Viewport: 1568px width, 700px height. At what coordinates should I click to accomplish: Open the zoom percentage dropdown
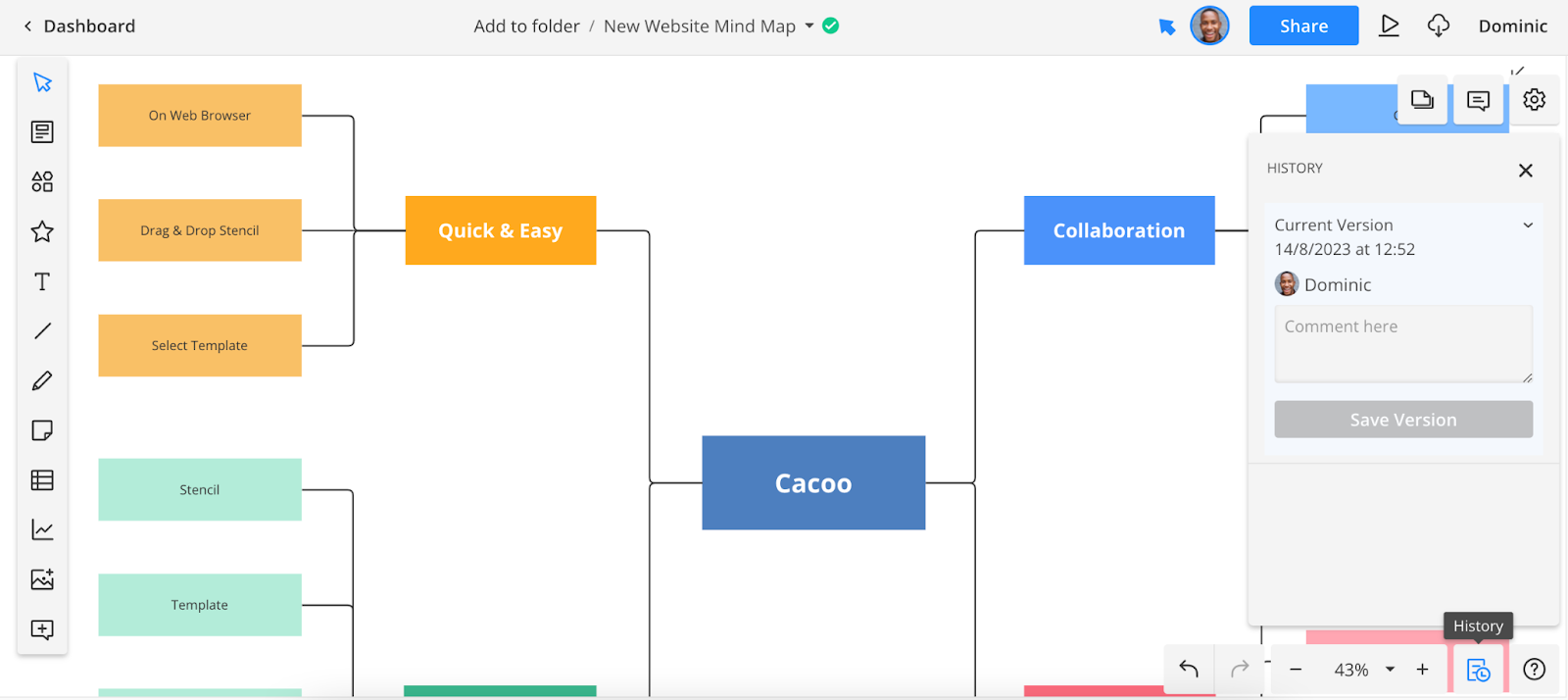click(x=1390, y=670)
